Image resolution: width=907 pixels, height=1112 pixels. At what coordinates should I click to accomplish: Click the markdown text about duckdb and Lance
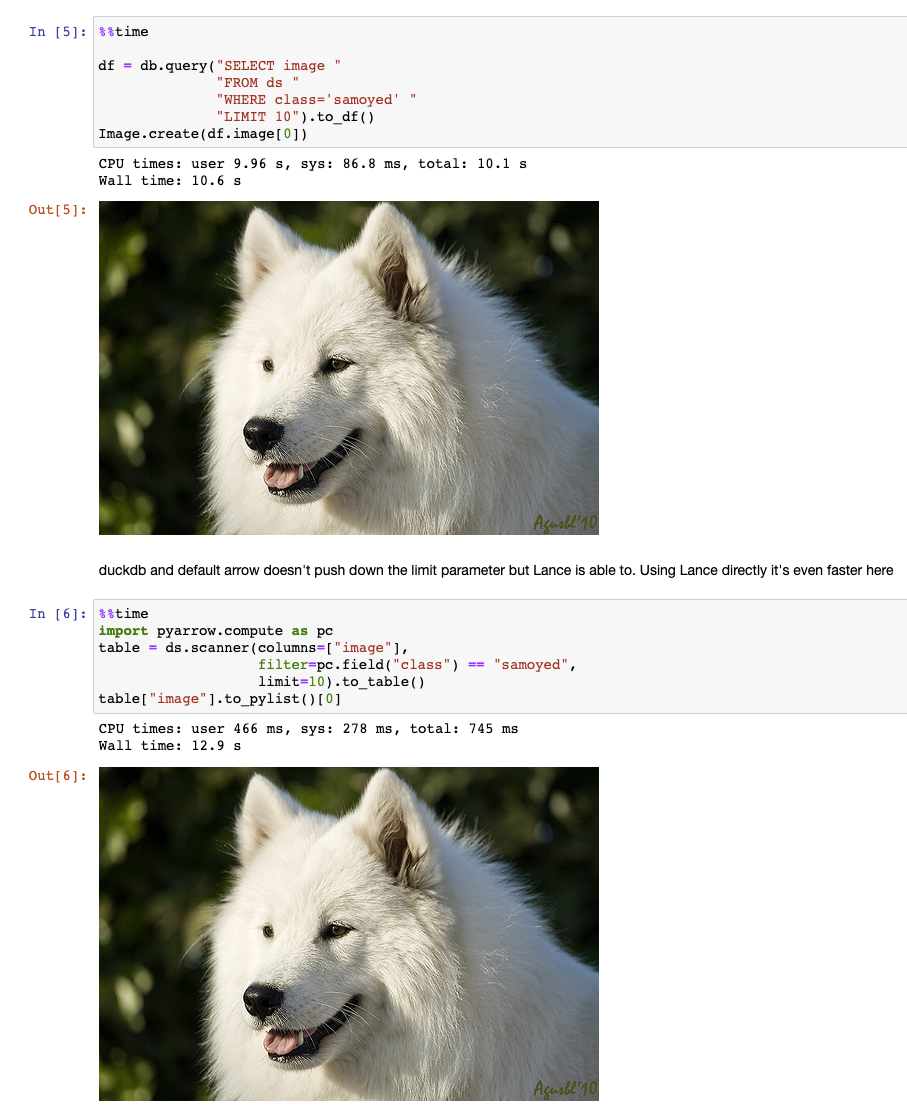[496, 571]
